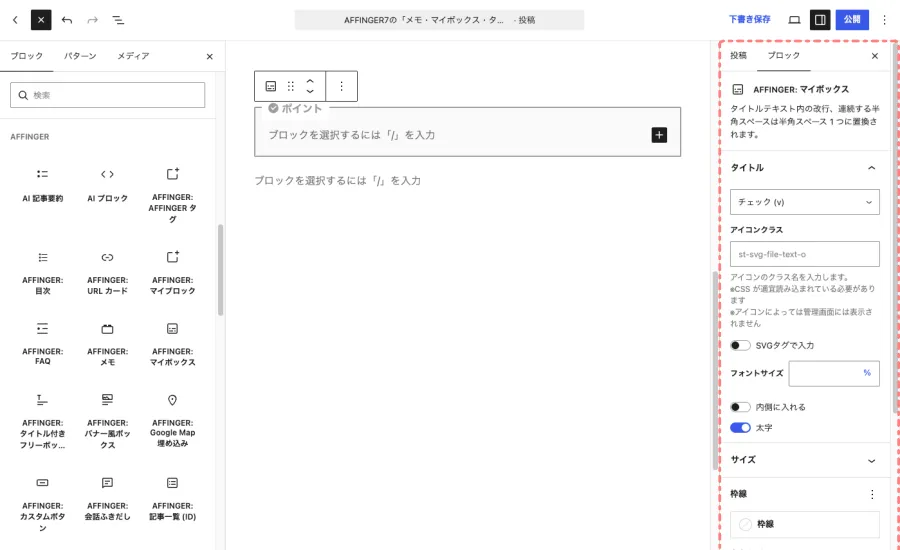Close the block inserter with the black X button

point(41,20)
